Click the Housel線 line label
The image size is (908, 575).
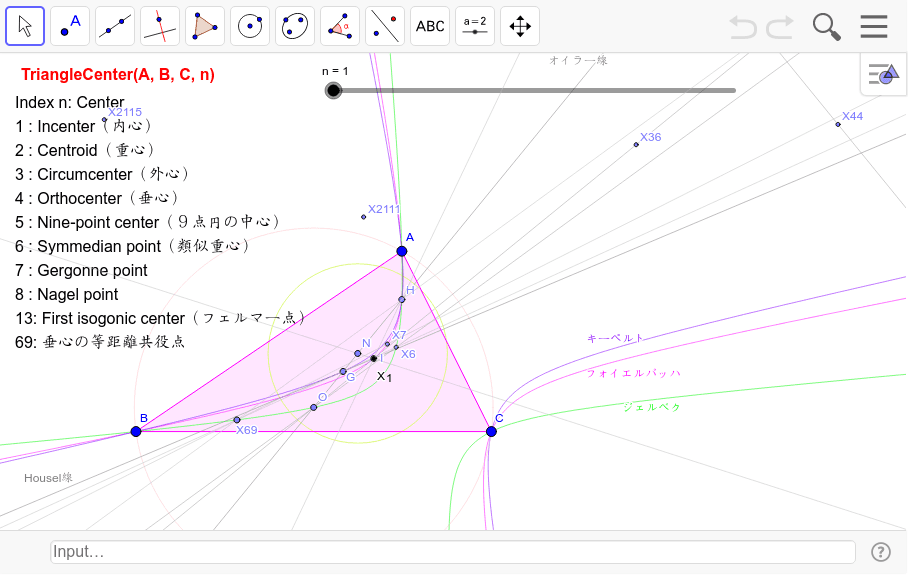pos(48,478)
